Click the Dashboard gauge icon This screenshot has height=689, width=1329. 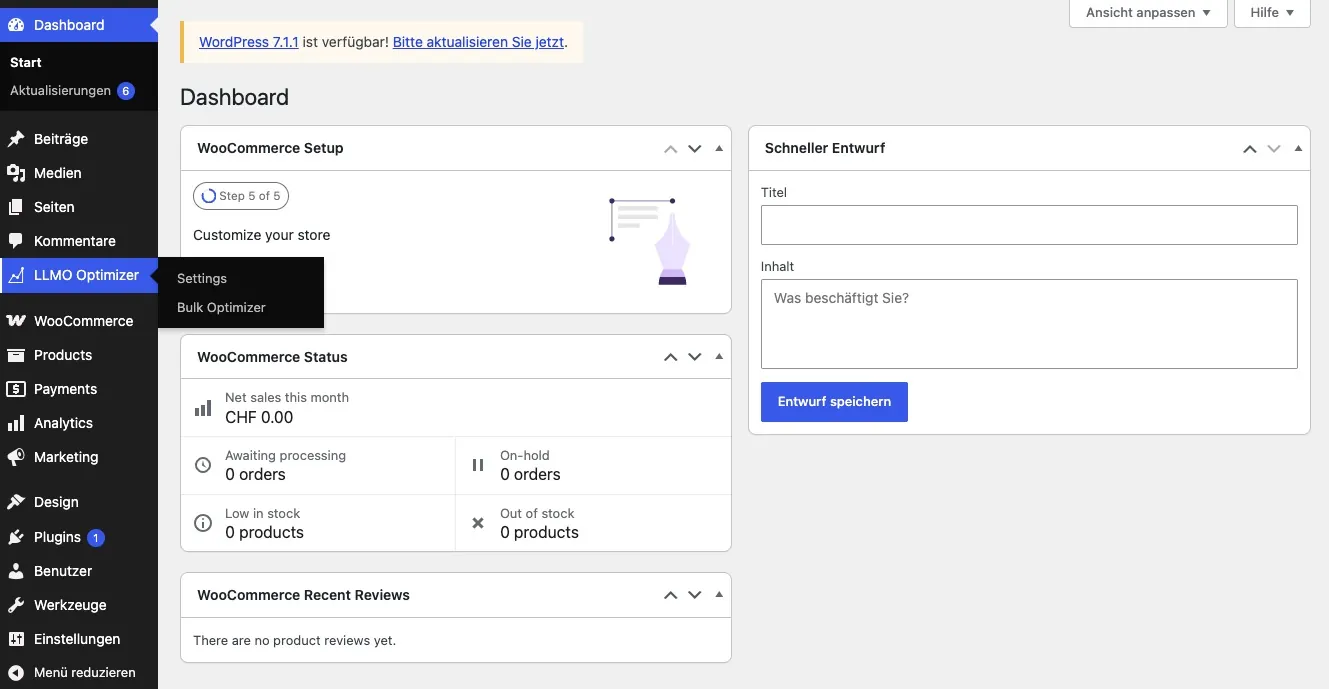[16, 25]
